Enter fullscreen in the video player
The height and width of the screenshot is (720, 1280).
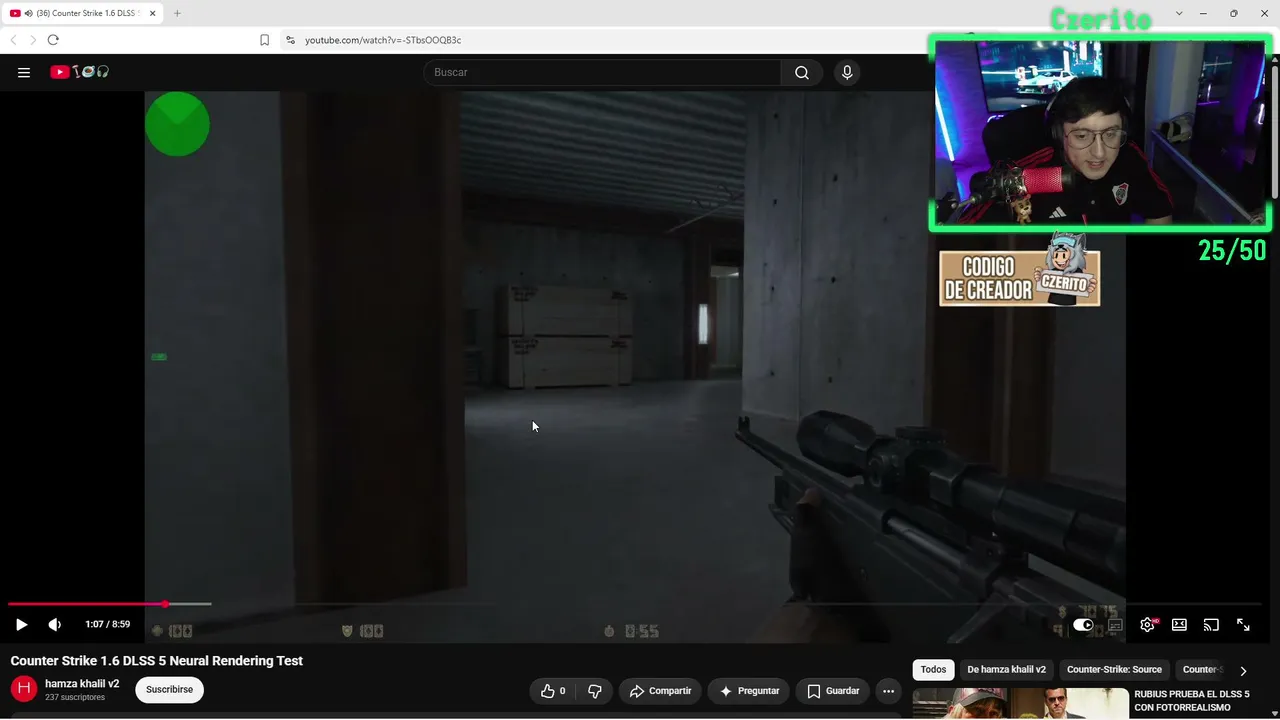pos(1243,625)
